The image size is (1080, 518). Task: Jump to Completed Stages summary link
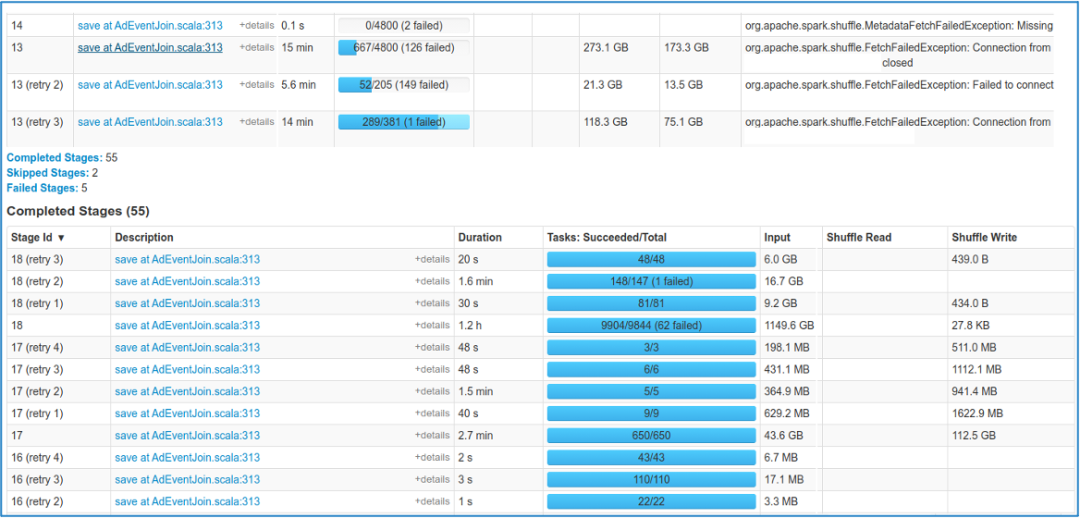(x=54, y=157)
